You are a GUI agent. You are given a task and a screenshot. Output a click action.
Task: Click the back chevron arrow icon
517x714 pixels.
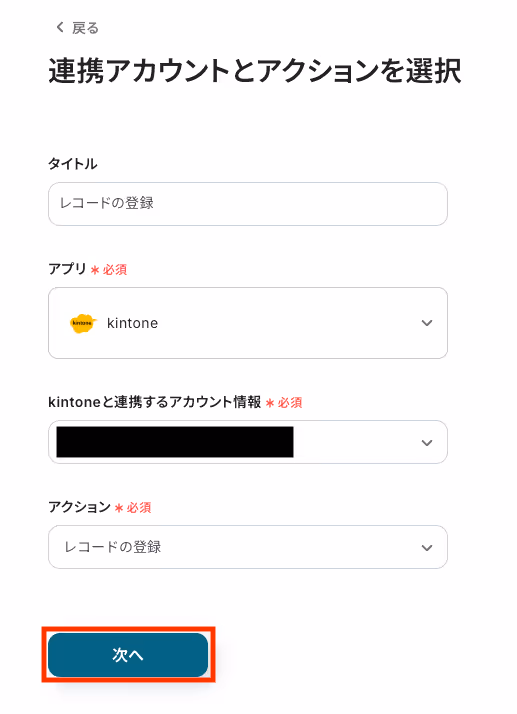coord(60,27)
